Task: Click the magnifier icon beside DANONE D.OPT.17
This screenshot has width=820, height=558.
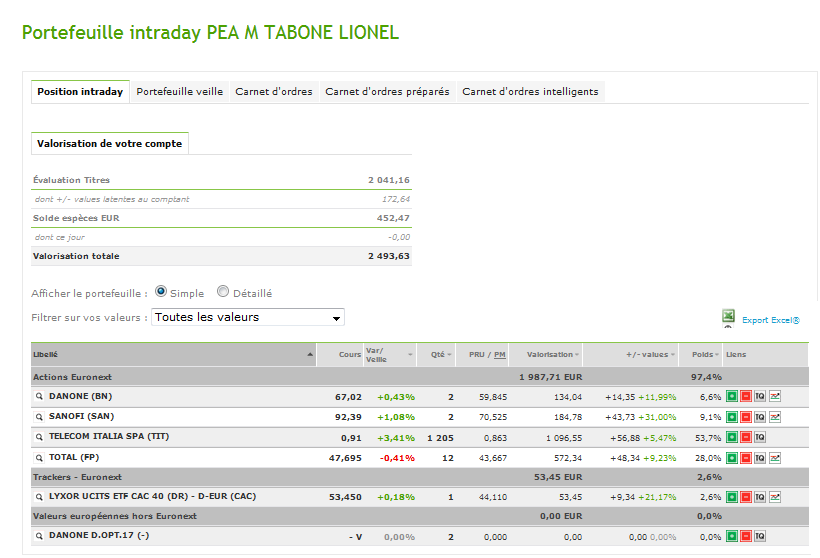Action: 39,536
